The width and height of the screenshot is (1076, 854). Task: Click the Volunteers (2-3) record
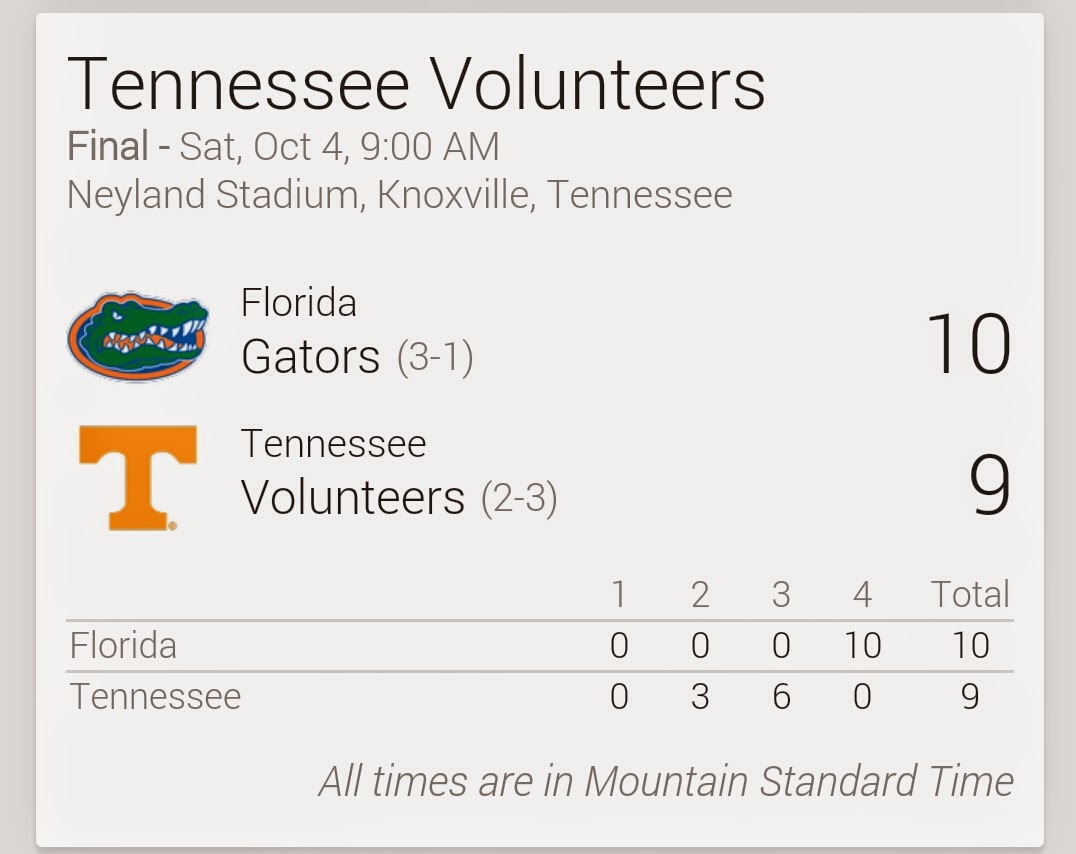(519, 498)
